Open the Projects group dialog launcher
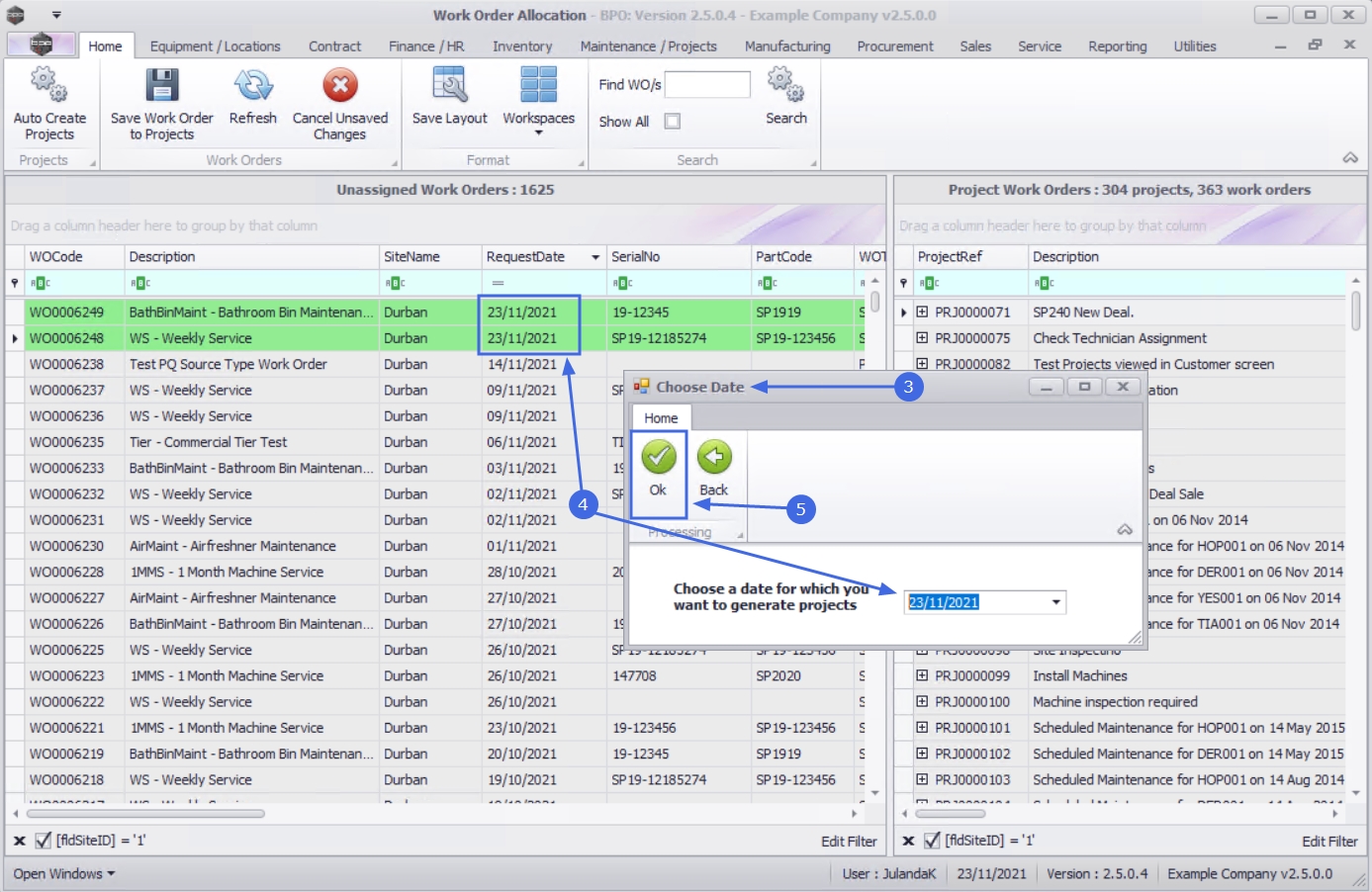 [x=93, y=163]
